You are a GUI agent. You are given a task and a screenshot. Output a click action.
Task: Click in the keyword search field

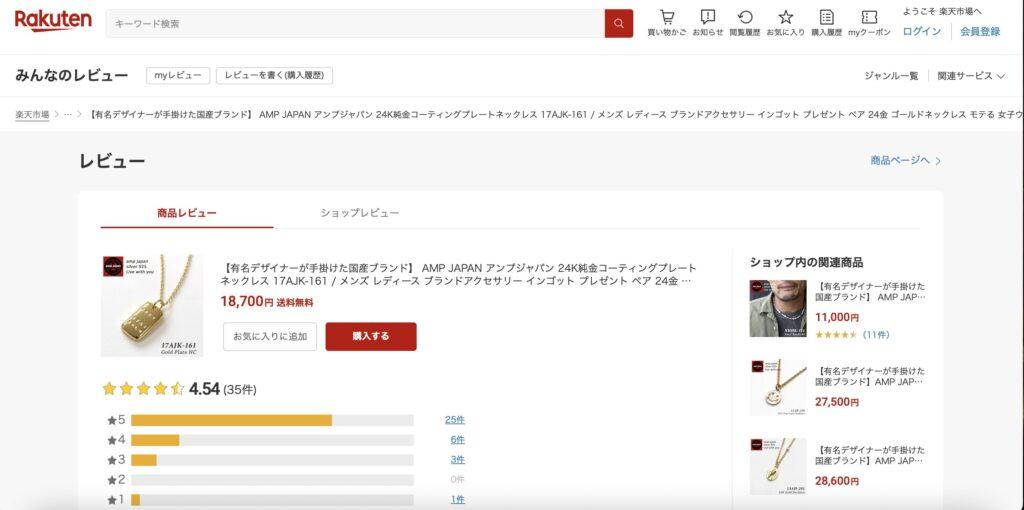[355, 24]
